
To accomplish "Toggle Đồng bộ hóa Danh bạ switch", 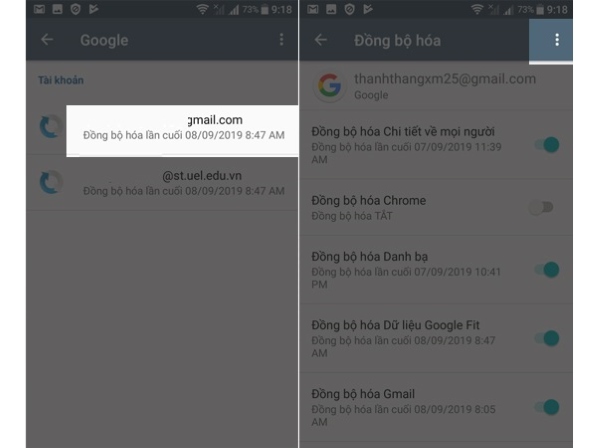I will [x=548, y=270].
